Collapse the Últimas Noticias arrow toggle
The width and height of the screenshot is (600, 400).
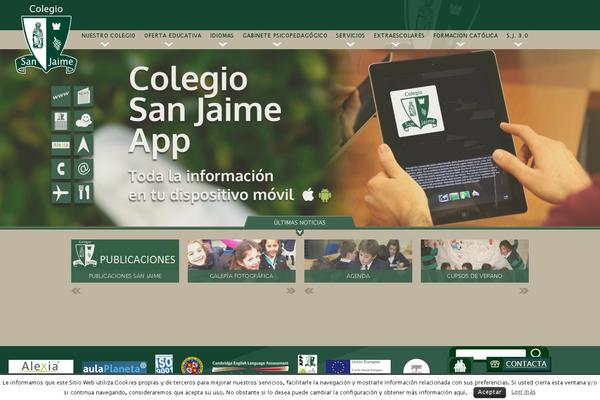coord(300,232)
